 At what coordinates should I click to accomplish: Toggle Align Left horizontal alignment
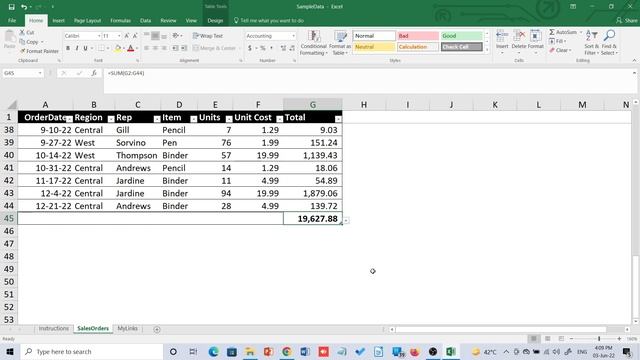pos(147,48)
